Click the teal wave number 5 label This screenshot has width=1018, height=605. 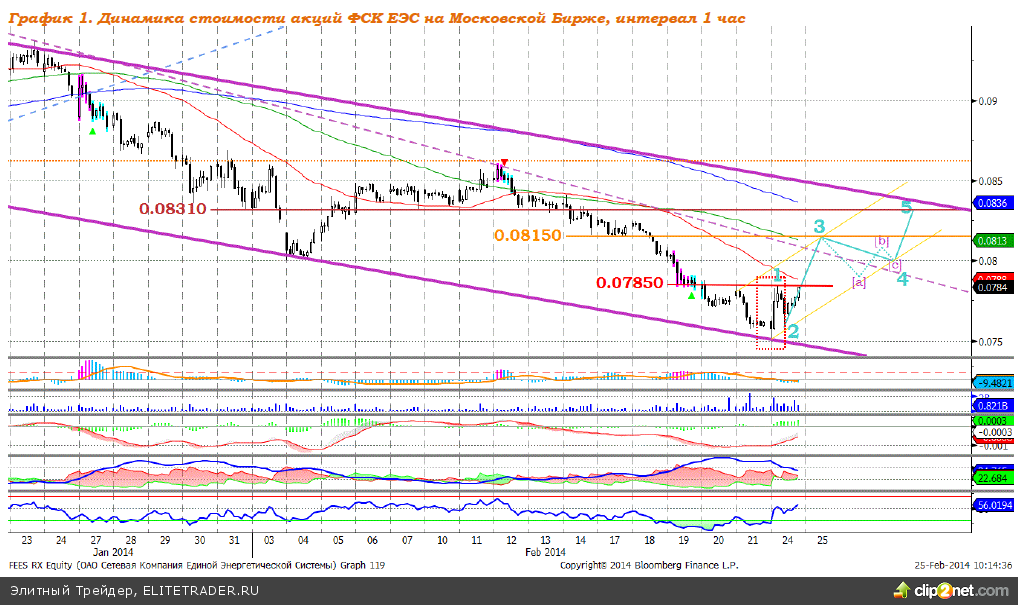pos(906,208)
